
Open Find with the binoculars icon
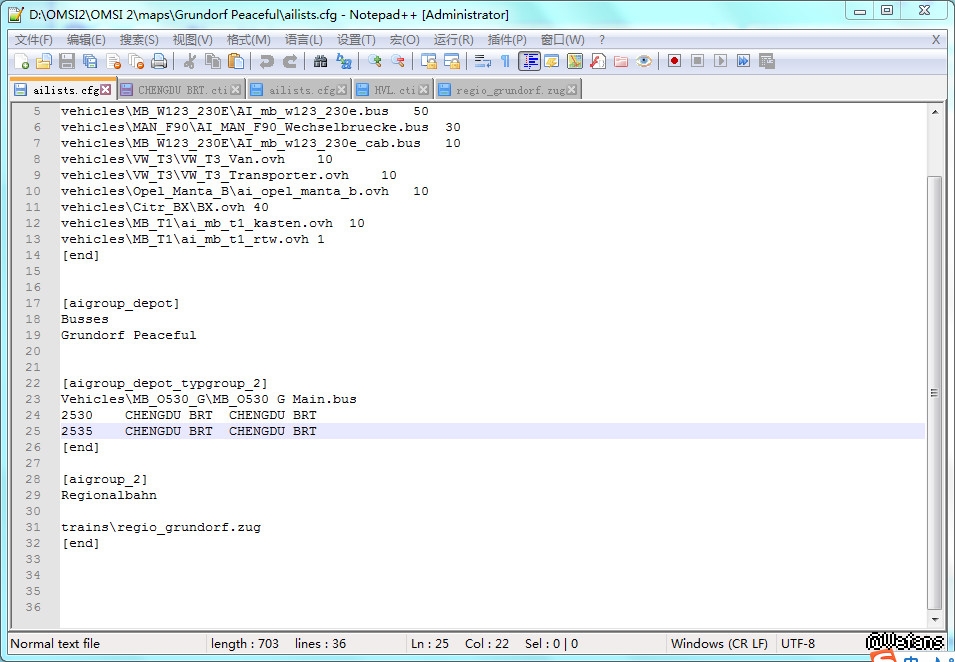pyautogui.click(x=320, y=62)
